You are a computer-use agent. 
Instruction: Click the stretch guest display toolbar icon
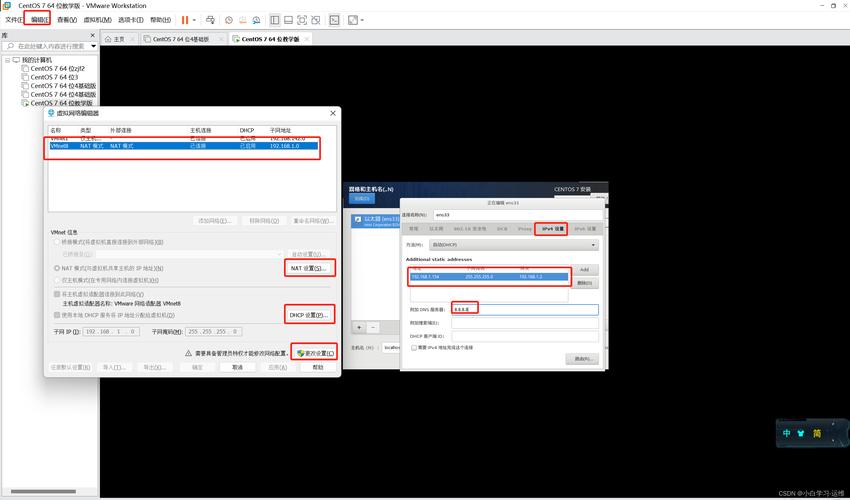click(x=353, y=20)
